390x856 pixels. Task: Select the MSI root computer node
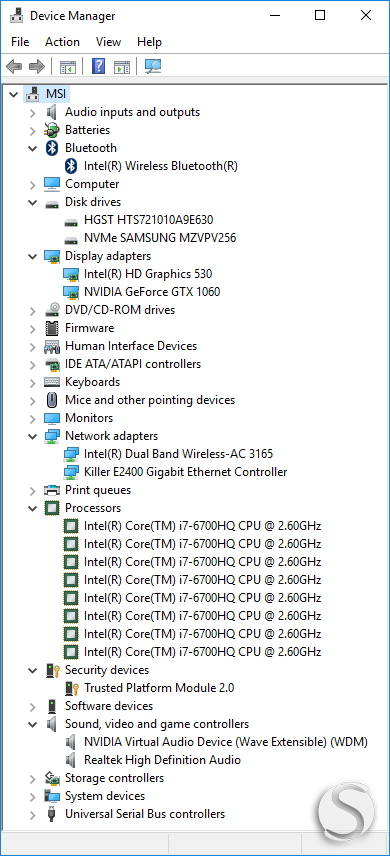coord(56,94)
